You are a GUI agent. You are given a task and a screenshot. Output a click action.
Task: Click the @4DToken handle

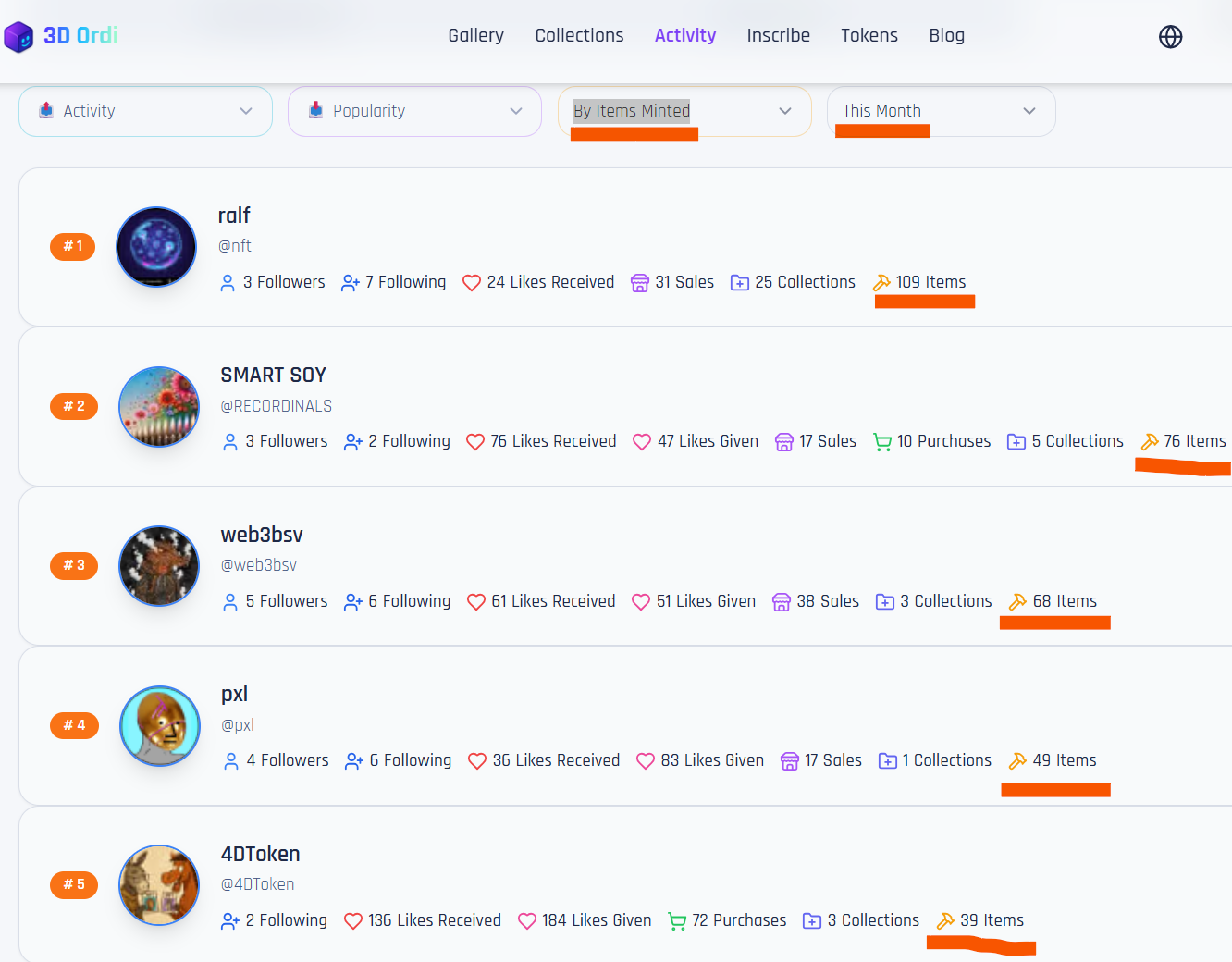click(257, 884)
